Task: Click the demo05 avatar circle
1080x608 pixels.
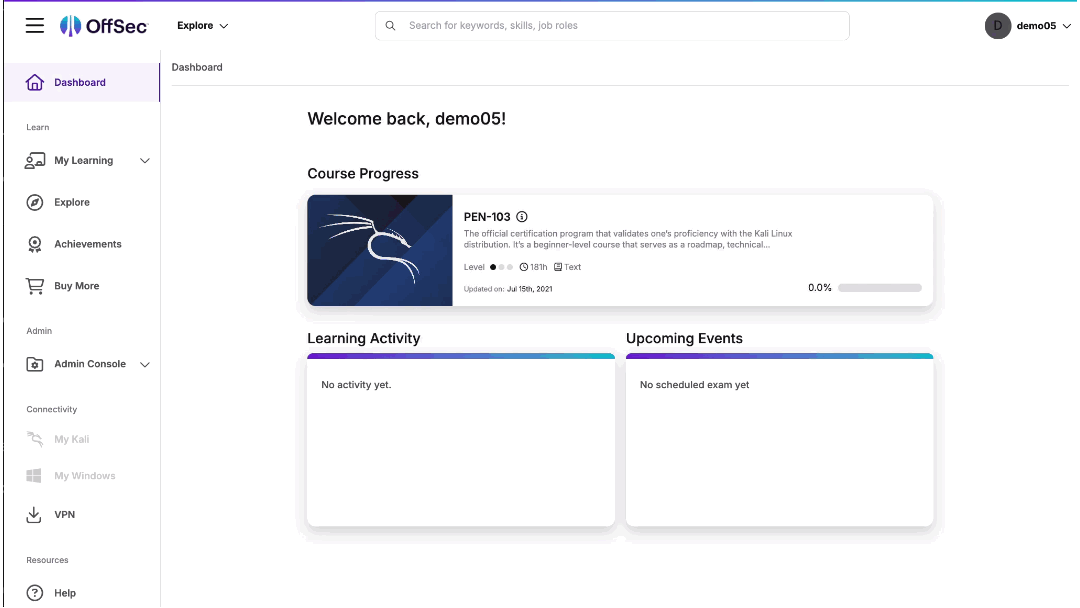Action: tap(997, 25)
